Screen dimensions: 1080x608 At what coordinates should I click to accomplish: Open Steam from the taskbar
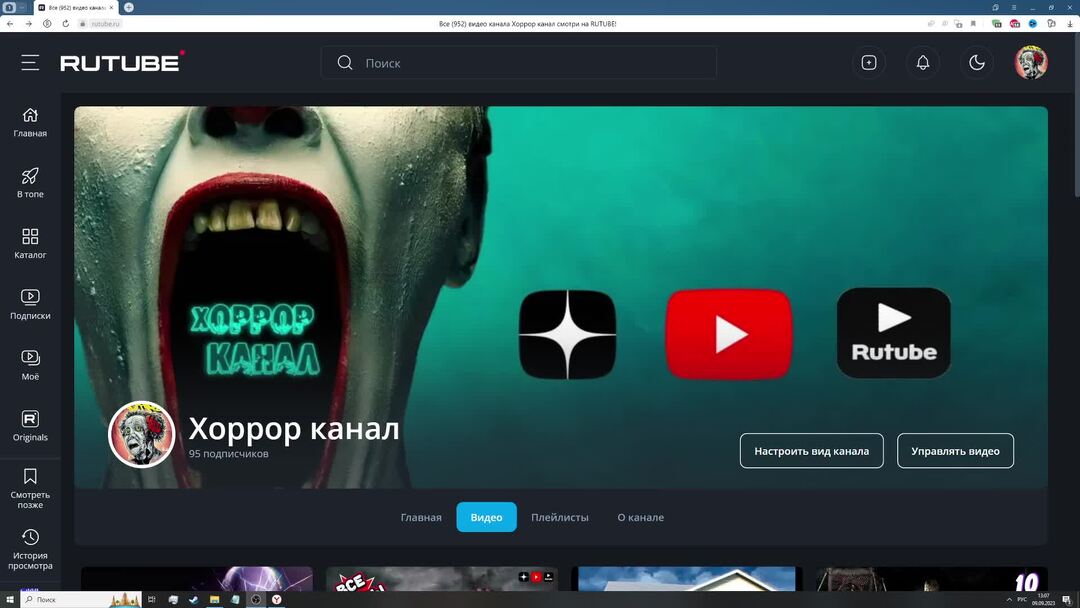194,600
